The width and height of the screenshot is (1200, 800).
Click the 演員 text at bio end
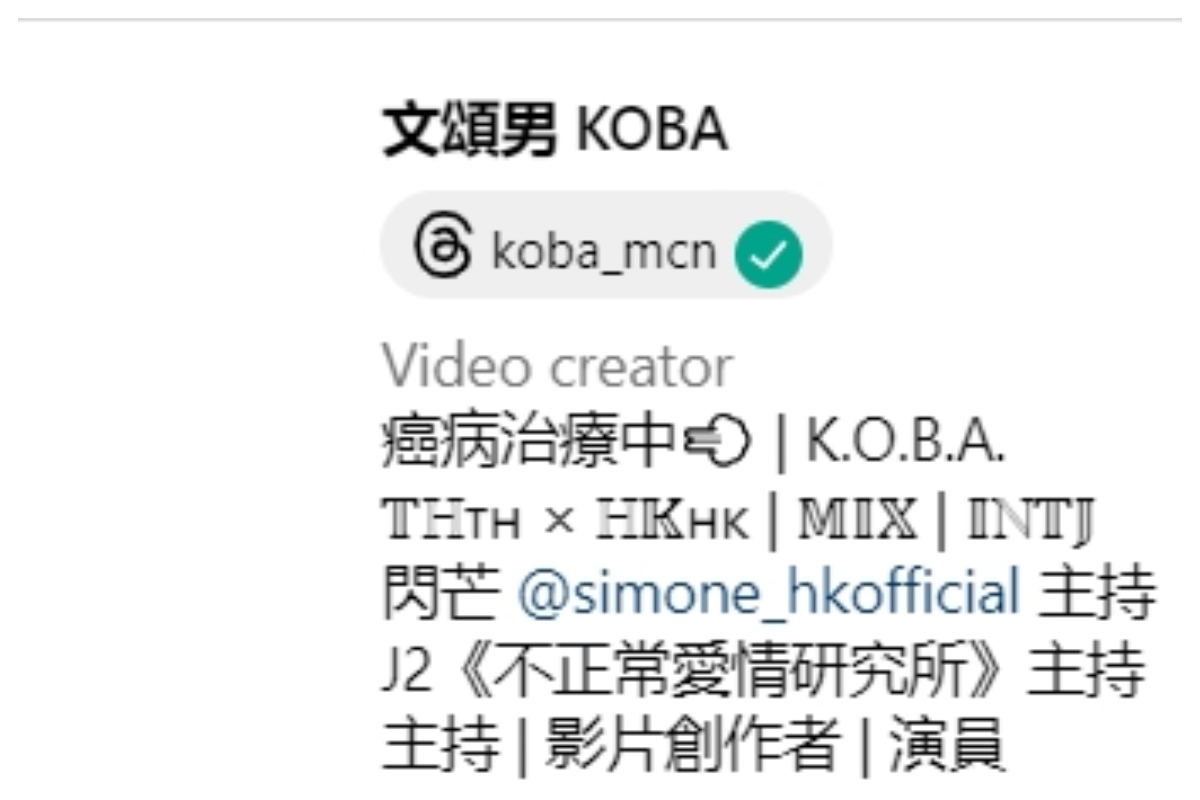[944, 746]
